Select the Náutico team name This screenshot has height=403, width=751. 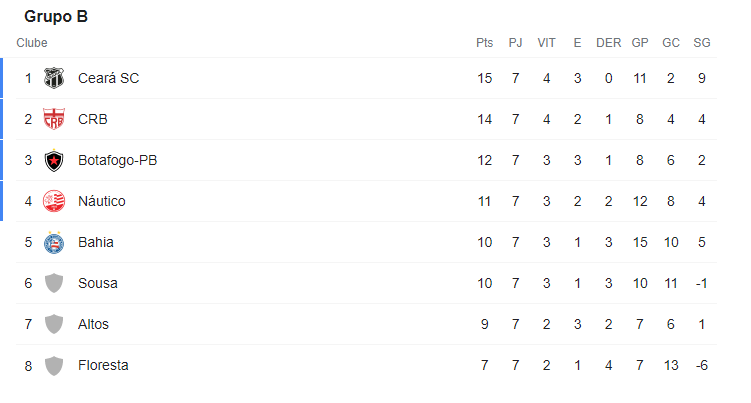[102, 201]
